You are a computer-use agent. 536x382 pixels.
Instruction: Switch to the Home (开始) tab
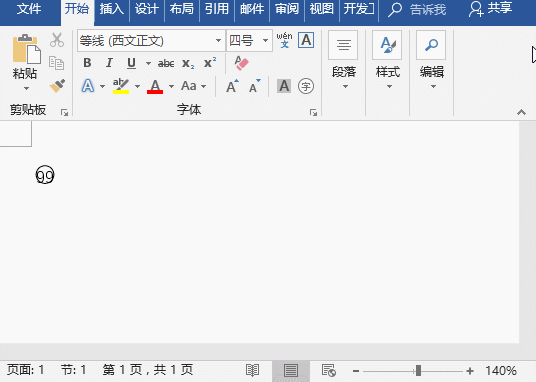pos(77,9)
